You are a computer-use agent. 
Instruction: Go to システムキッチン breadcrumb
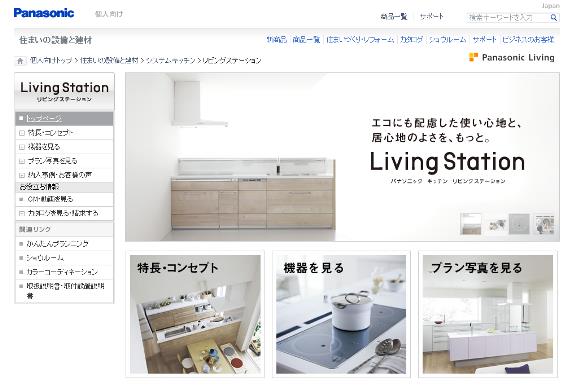(171, 61)
